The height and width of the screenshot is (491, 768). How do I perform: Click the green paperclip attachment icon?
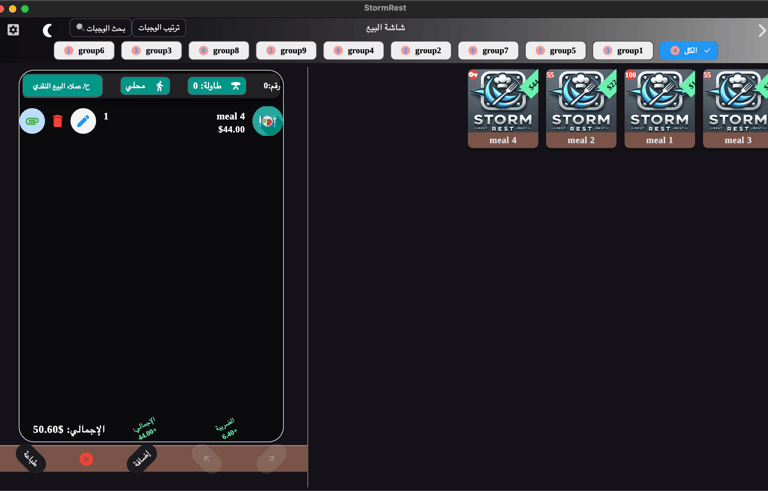[x=32, y=121]
